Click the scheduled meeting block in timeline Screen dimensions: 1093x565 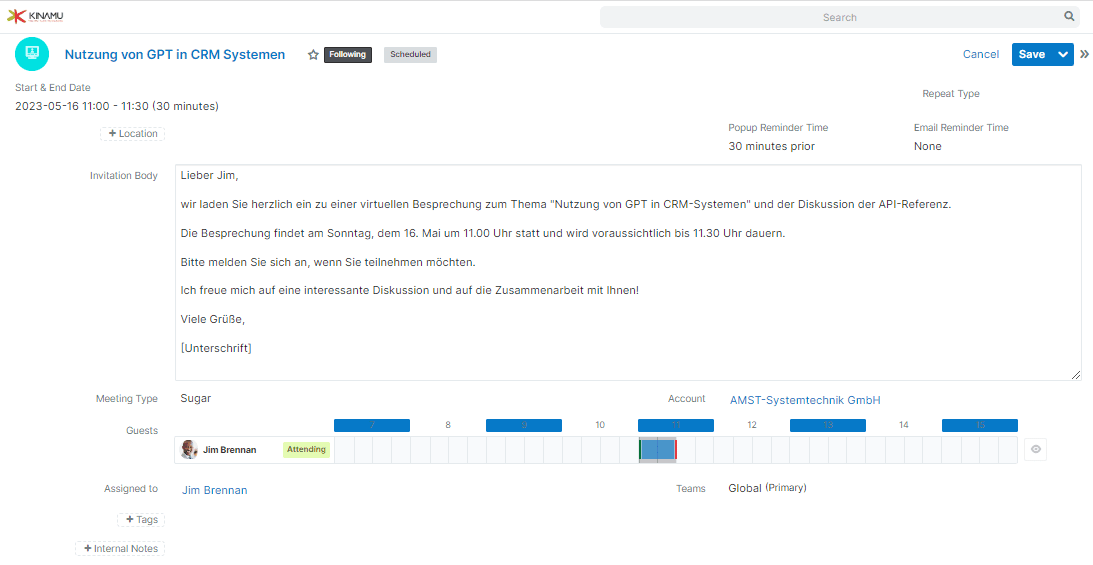tap(658, 450)
